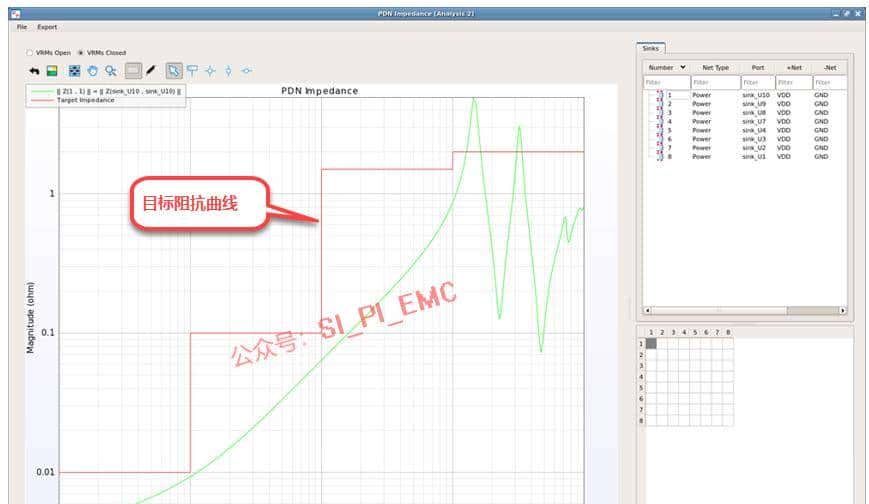869x504 pixels.
Task: Open the Export menu
Action: point(47,27)
